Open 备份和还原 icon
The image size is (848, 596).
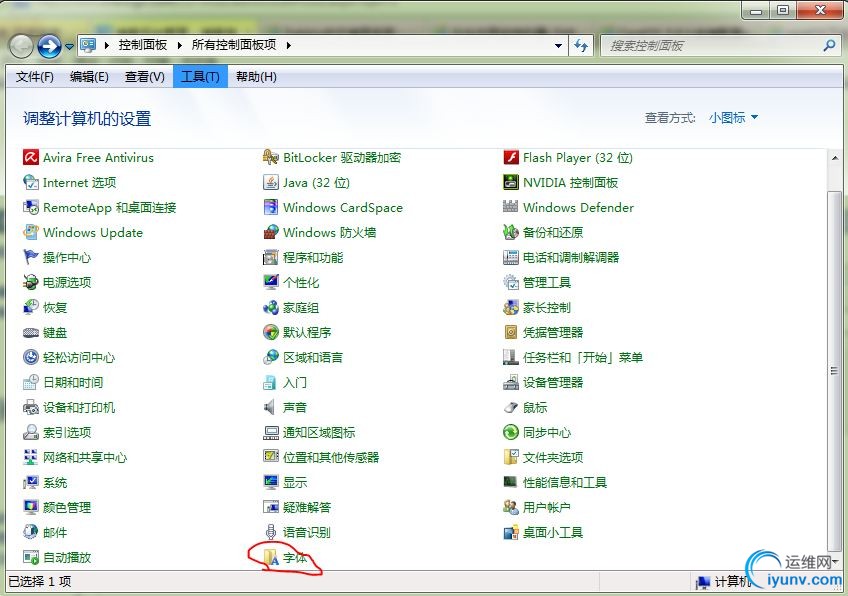511,233
